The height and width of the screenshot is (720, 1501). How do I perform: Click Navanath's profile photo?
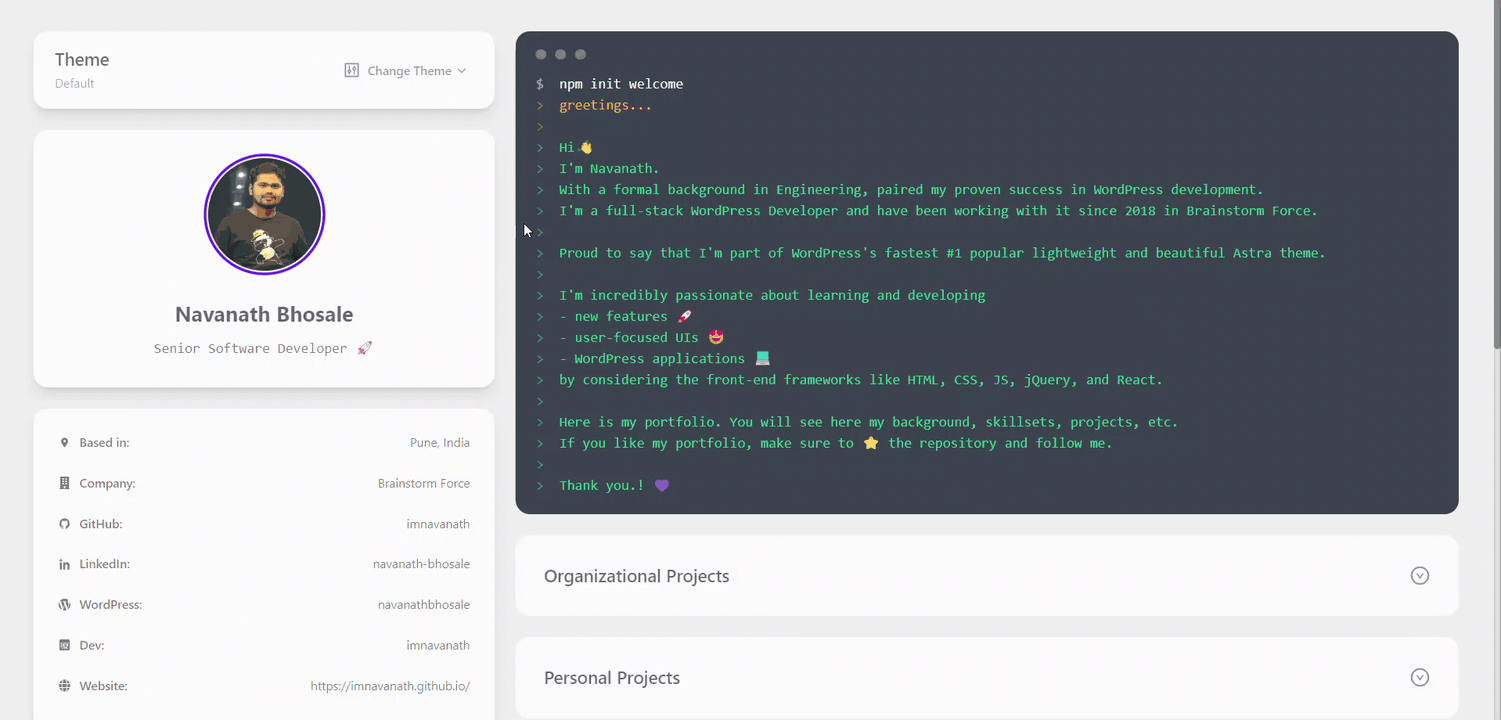pos(264,214)
